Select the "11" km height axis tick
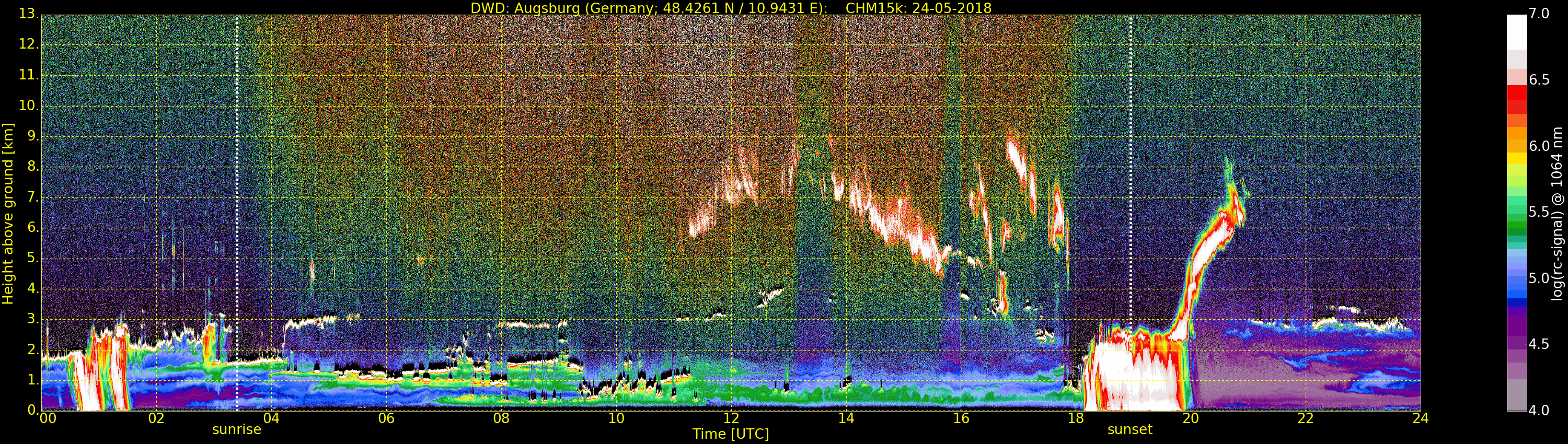The height and width of the screenshot is (444, 1568). [28, 75]
